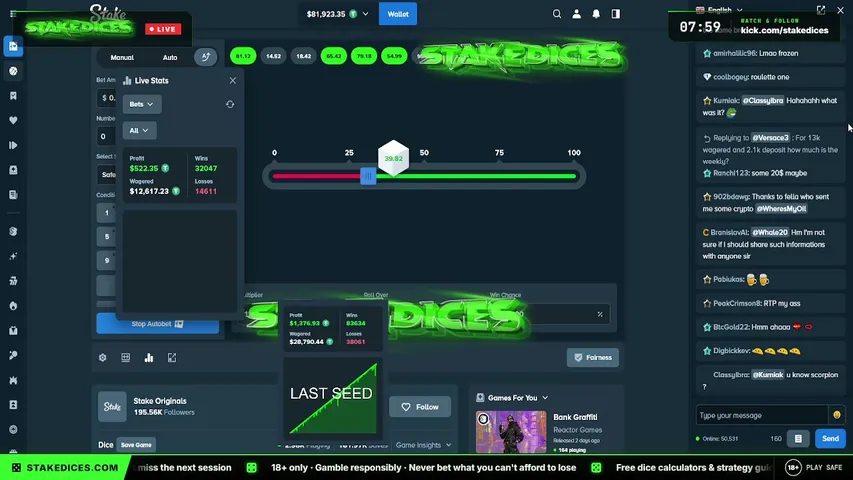Open the emoji picker in chat

pos(837,415)
